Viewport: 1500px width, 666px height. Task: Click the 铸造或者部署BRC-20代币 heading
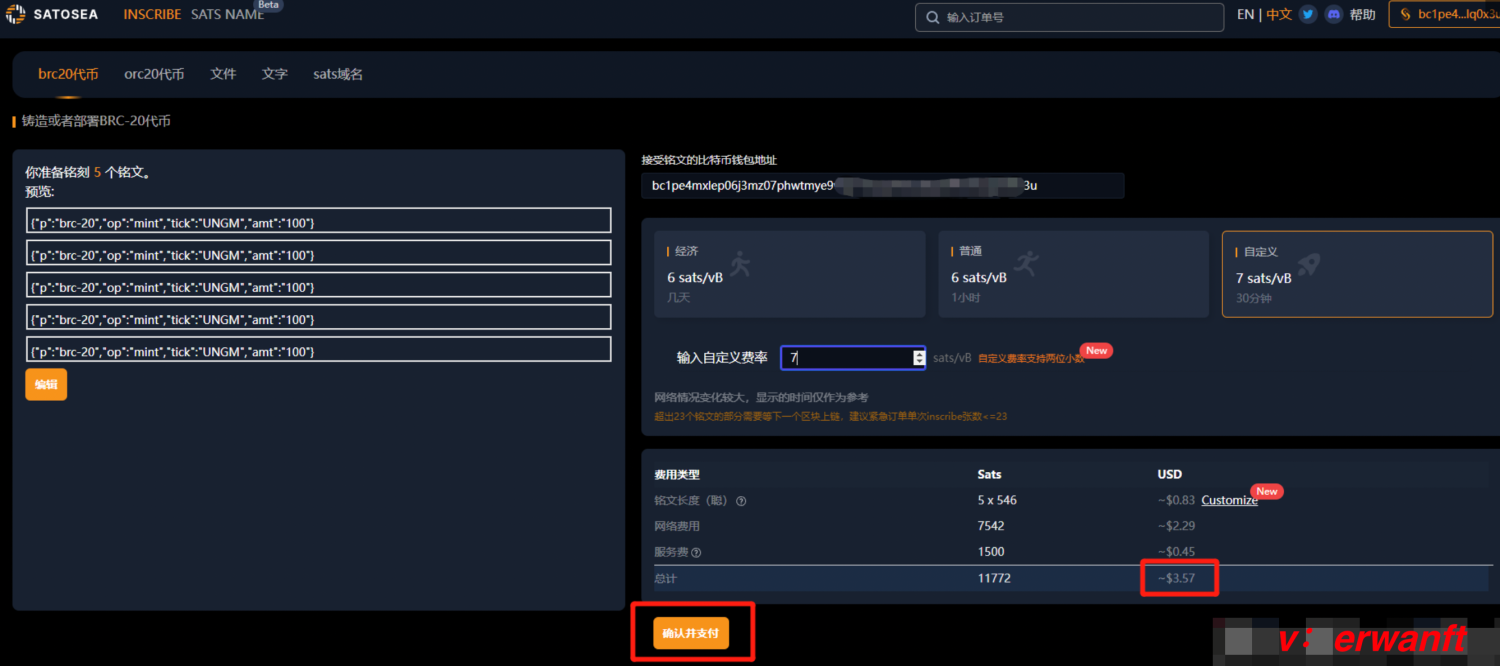[x=96, y=121]
